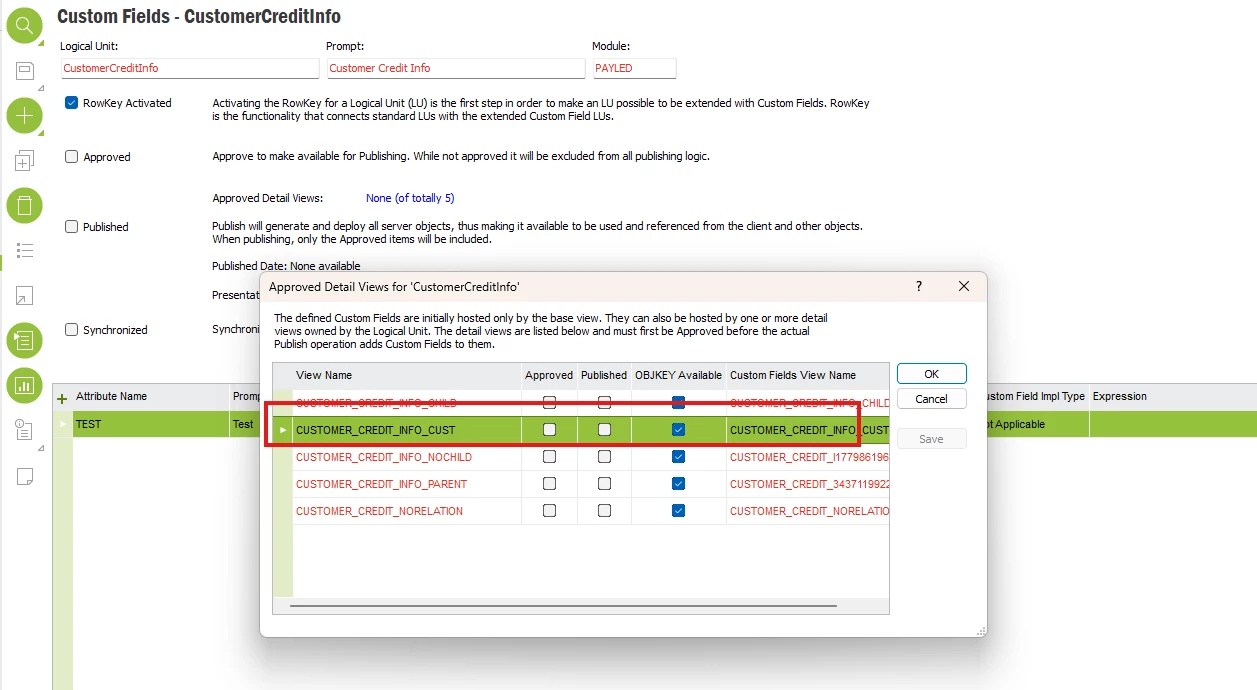Tick Approved for CUSTOMER_CREDIT_INFO_NOCHILD row

pyautogui.click(x=549, y=457)
